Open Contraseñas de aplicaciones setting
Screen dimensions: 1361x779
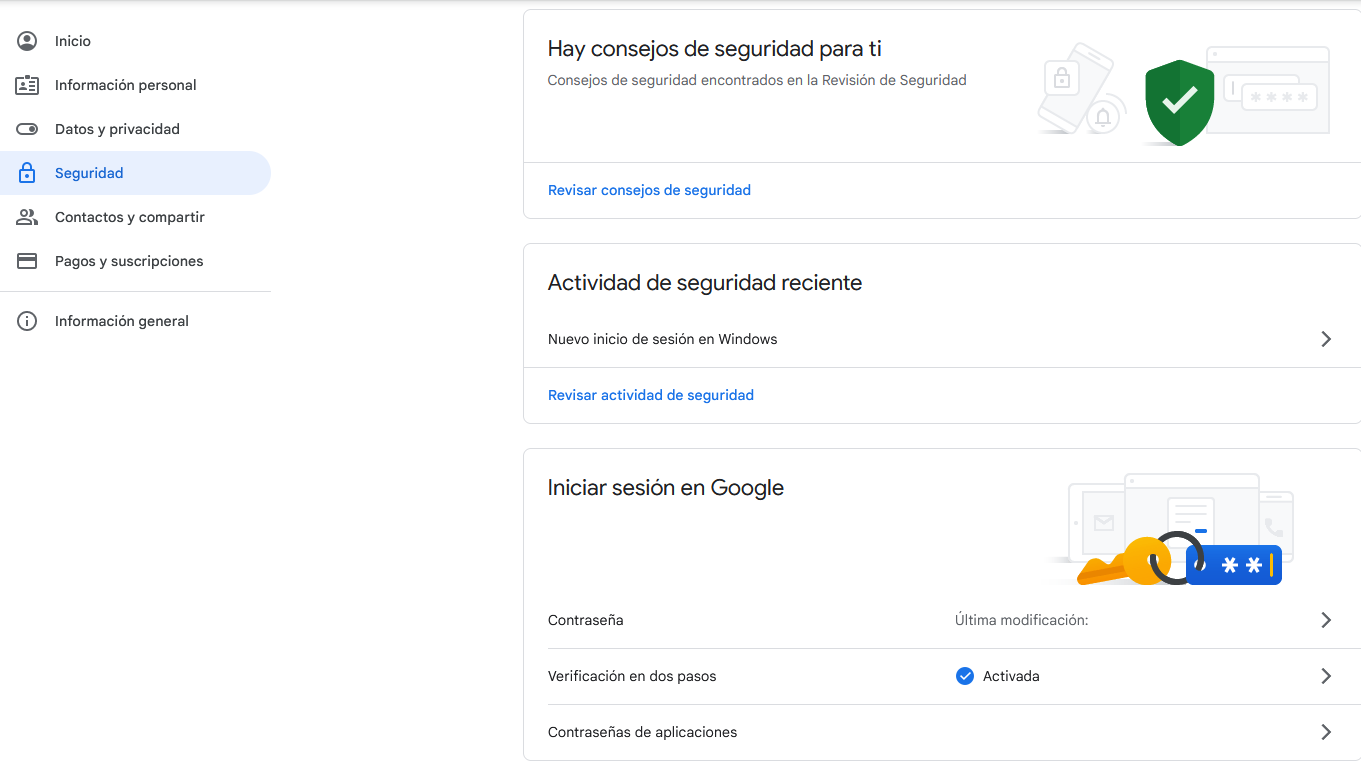point(942,732)
